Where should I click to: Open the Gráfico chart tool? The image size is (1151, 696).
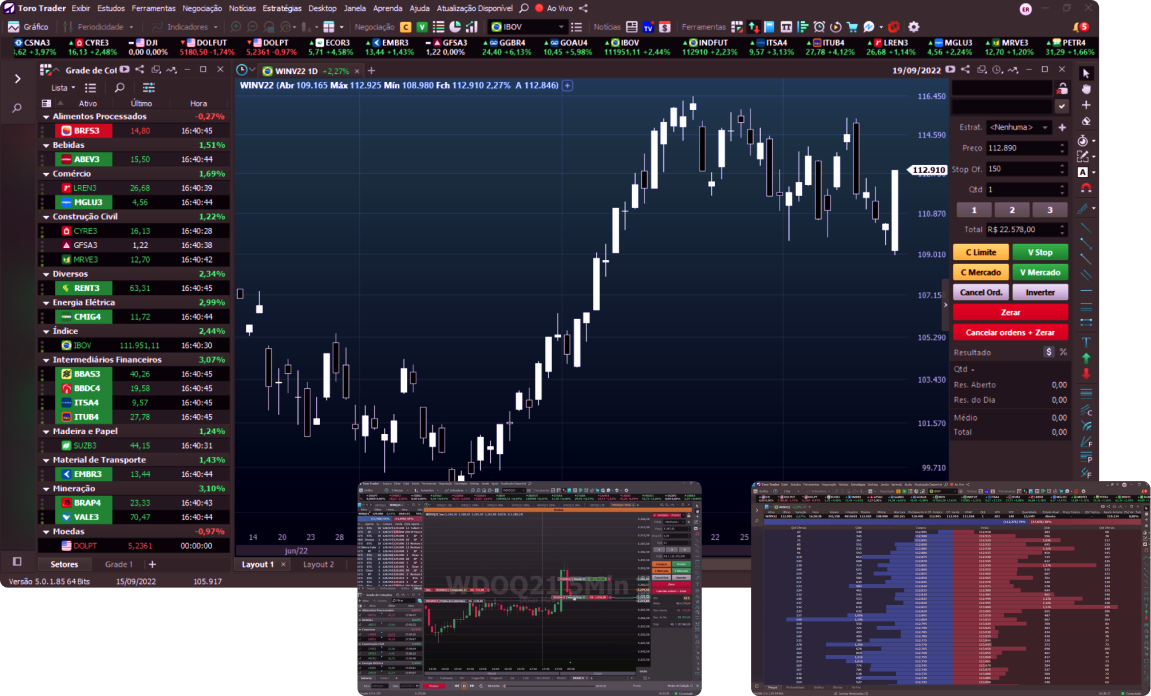coord(28,26)
